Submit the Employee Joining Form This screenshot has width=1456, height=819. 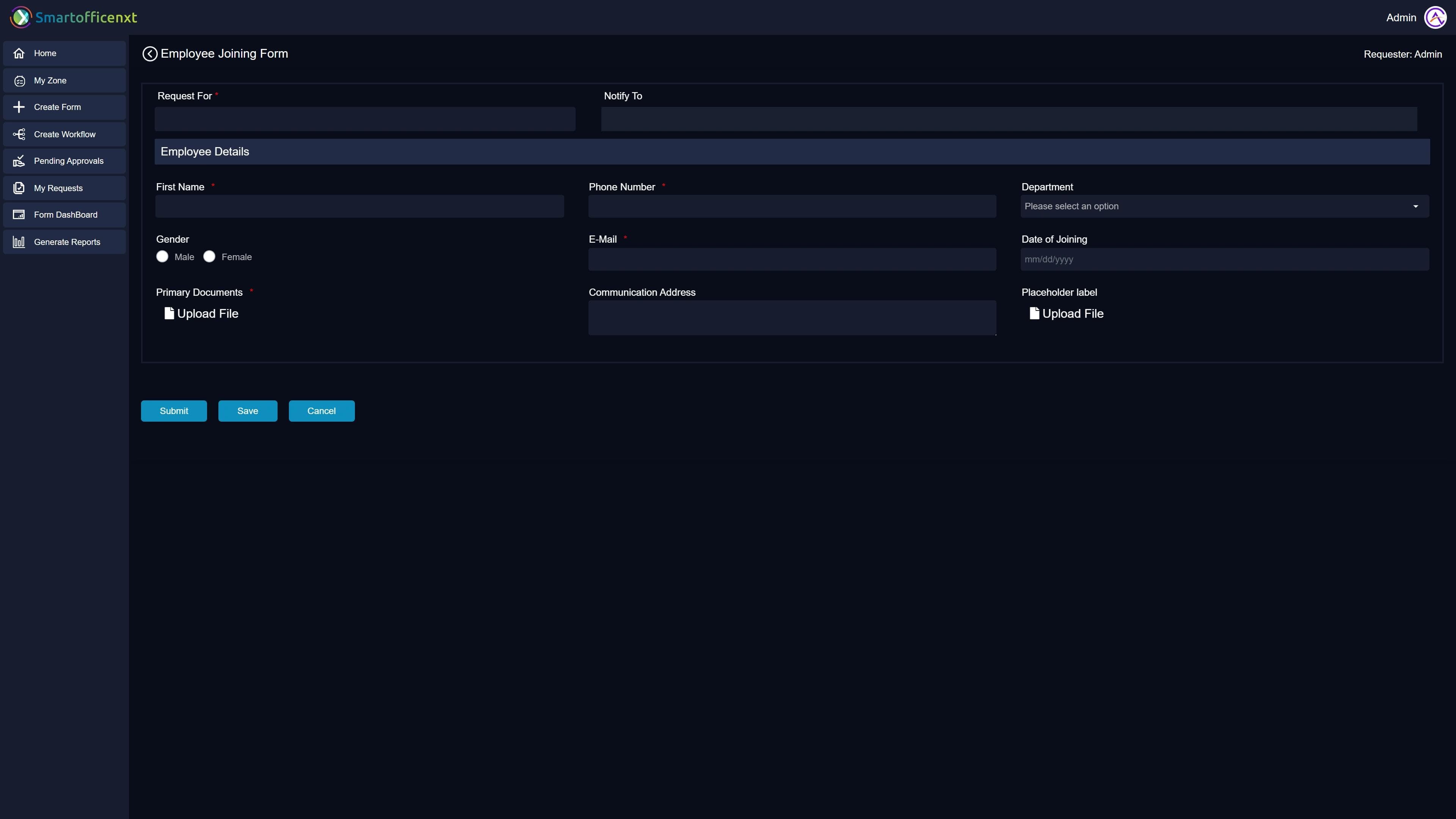(x=174, y=411)
